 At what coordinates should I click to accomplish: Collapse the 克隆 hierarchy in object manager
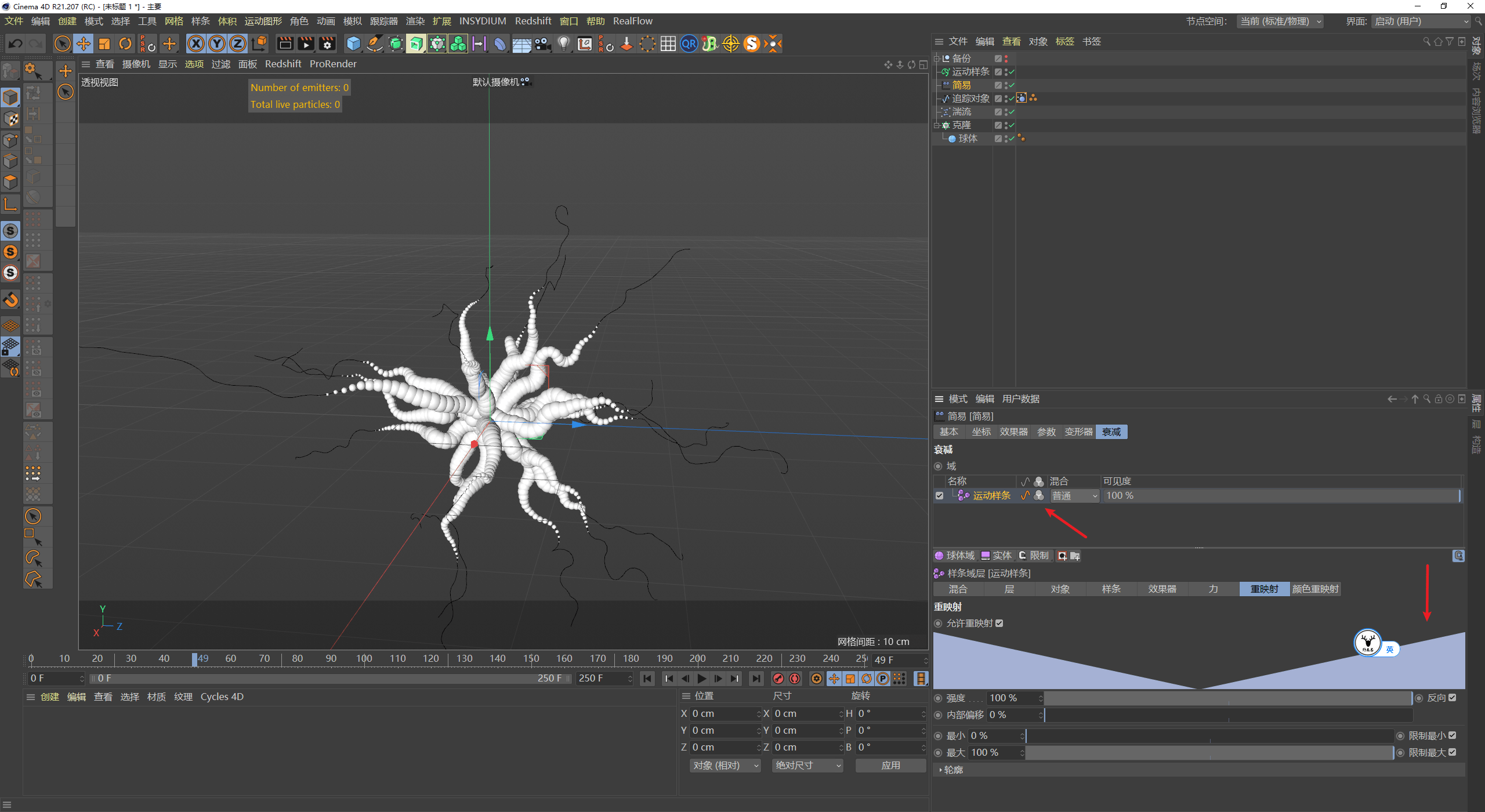click(x=937, y=125)
